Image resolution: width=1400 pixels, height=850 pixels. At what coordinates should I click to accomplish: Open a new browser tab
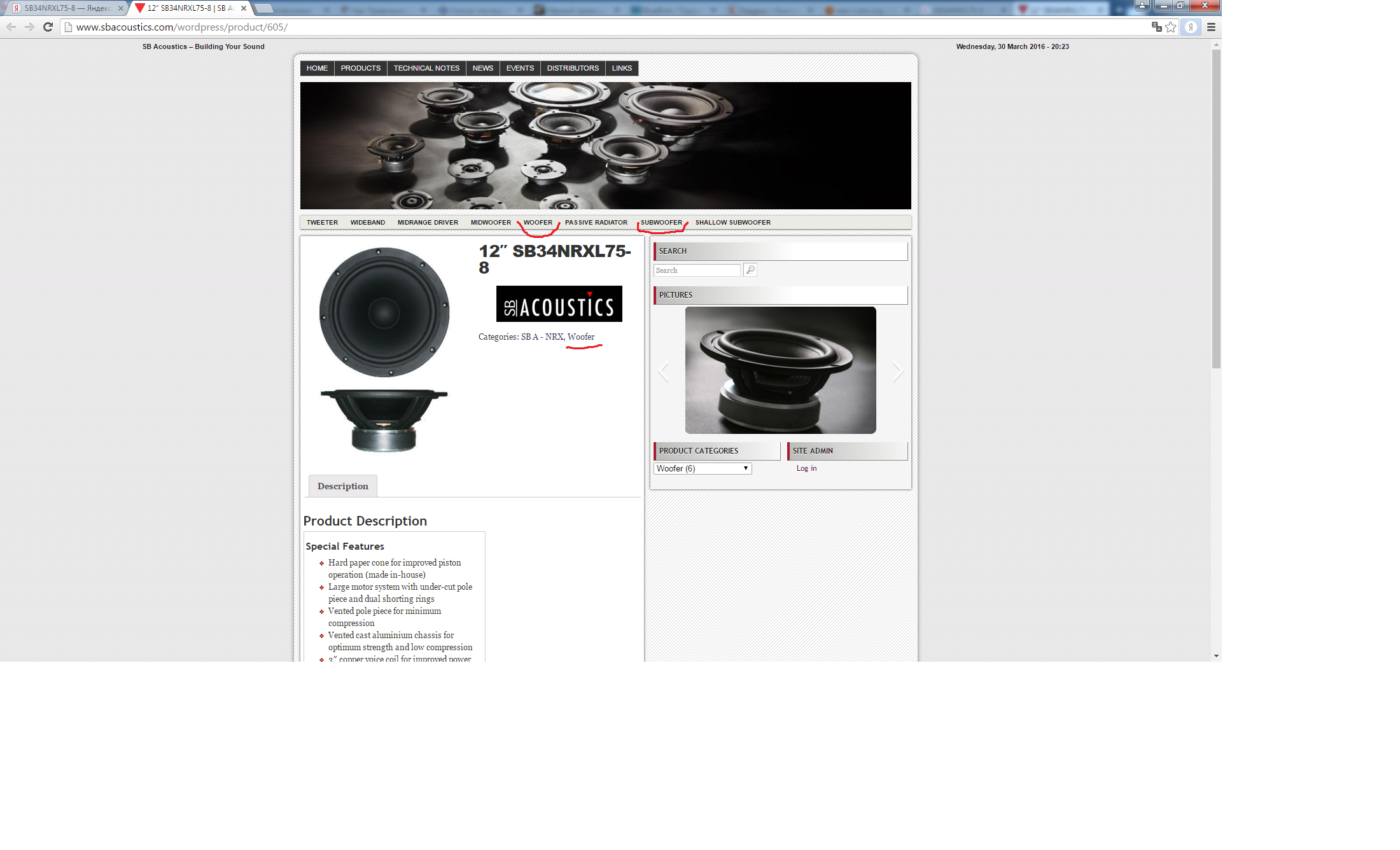[x=264, y=8]
